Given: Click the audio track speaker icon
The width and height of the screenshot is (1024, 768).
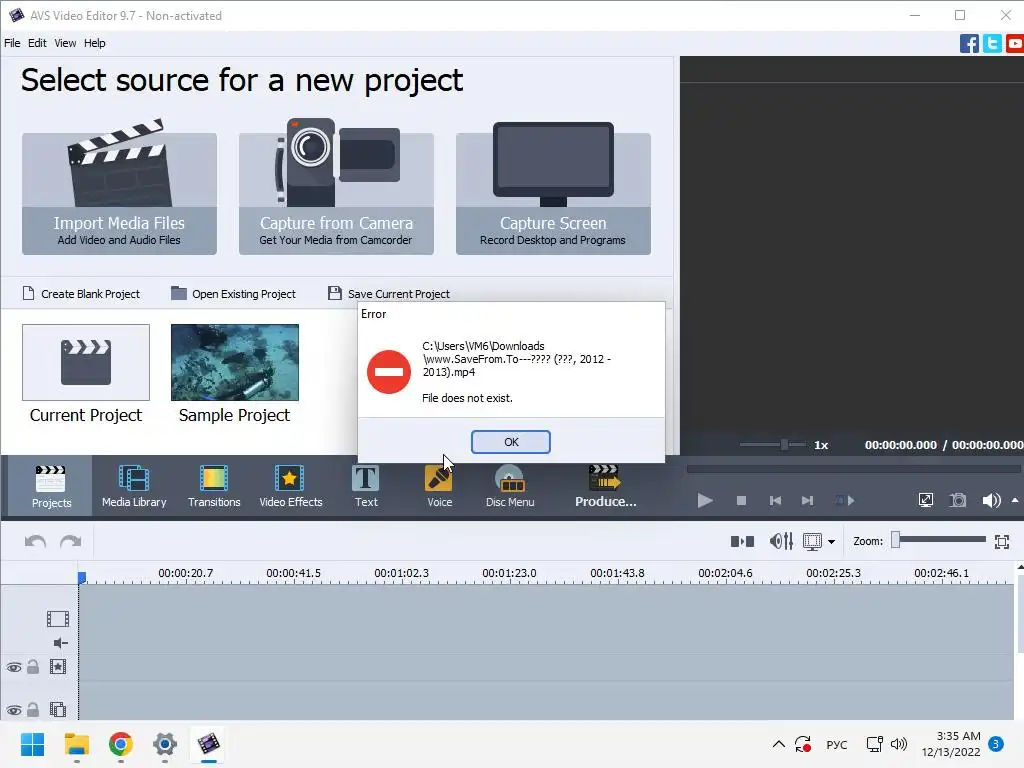Looking at the screenshot, I should (x=60, y=643).
